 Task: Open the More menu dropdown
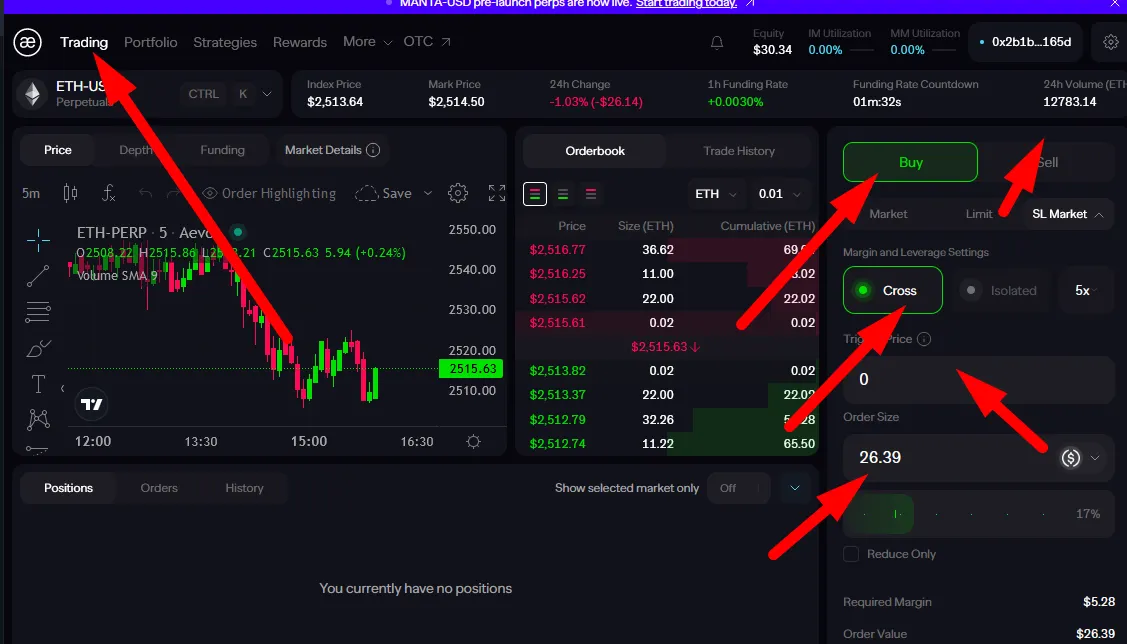pos(367,42)
